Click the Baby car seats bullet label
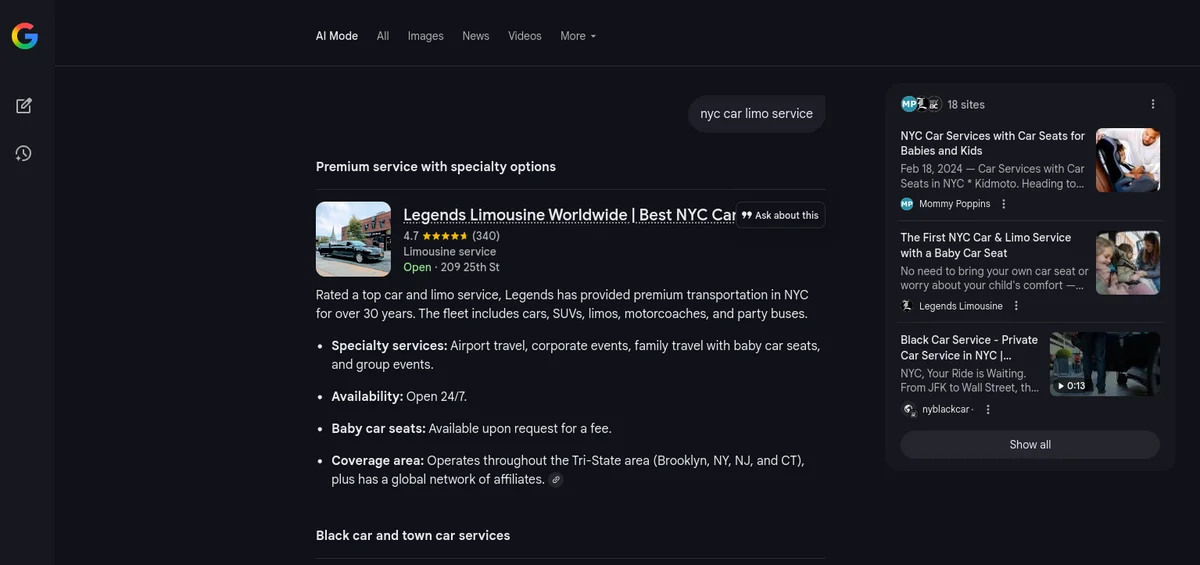Viewport: 1200px width, 565px height. point(379,428)
